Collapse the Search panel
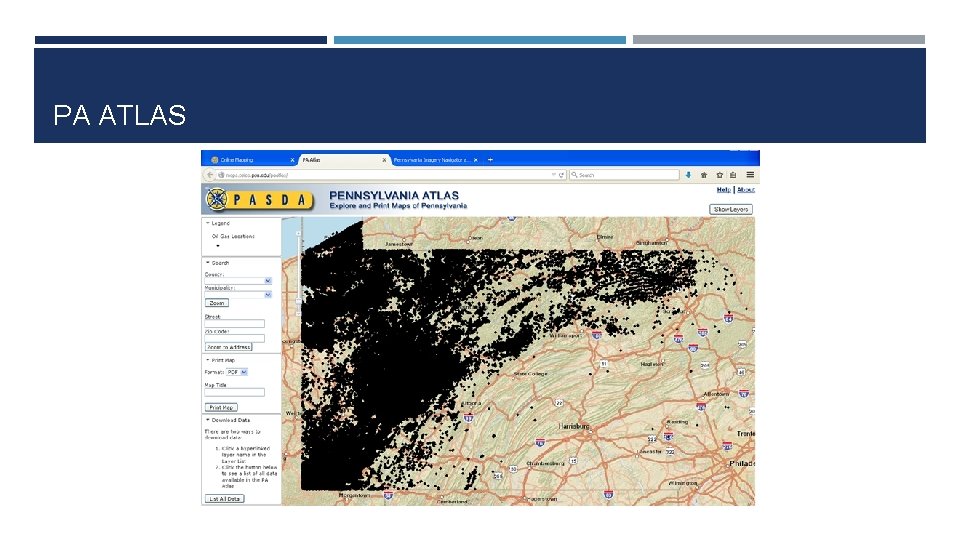960x540 pixels. click(208, 263)
